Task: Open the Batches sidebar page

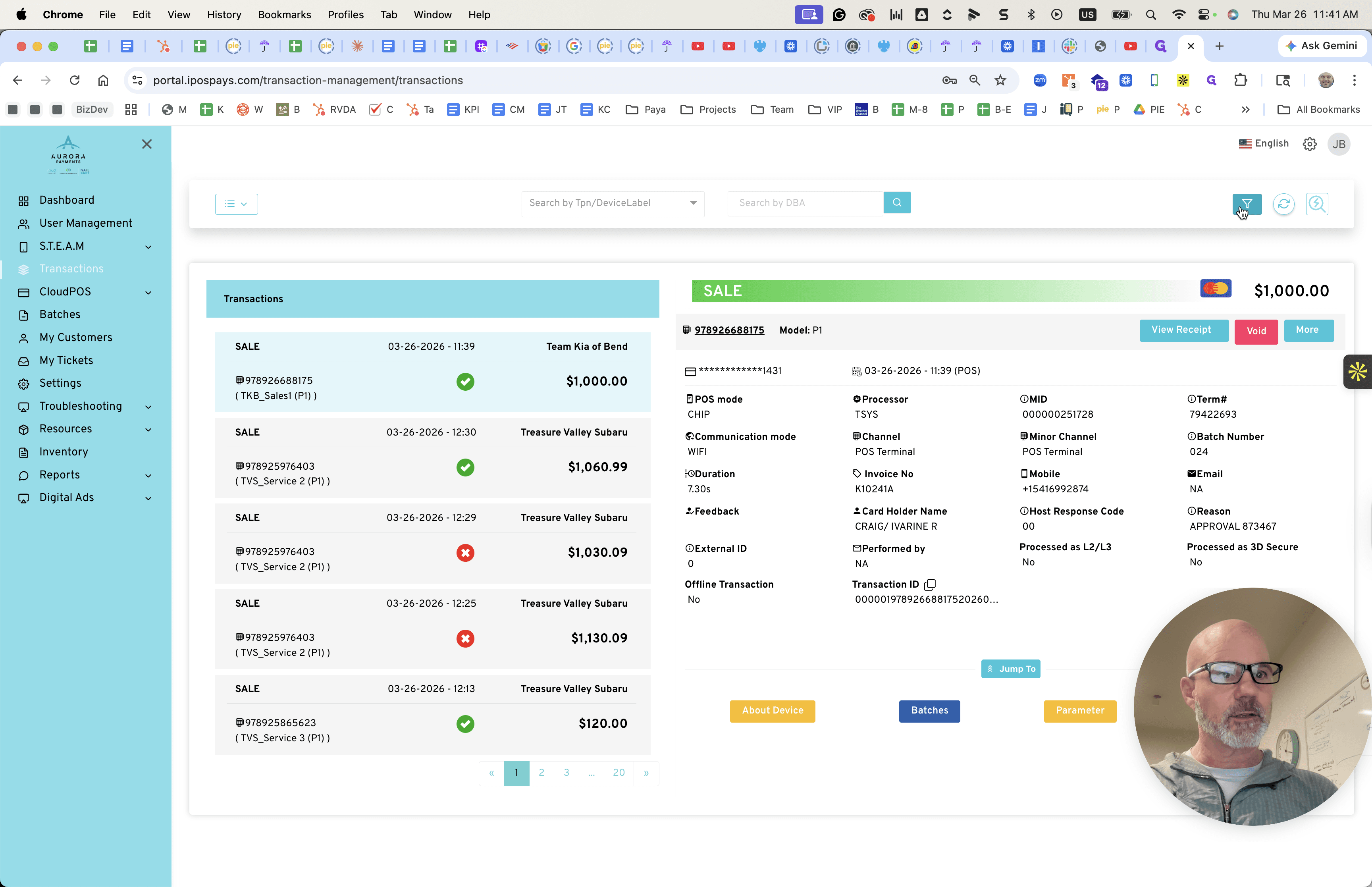Action: pyautogui.click(x=60, y=315)
